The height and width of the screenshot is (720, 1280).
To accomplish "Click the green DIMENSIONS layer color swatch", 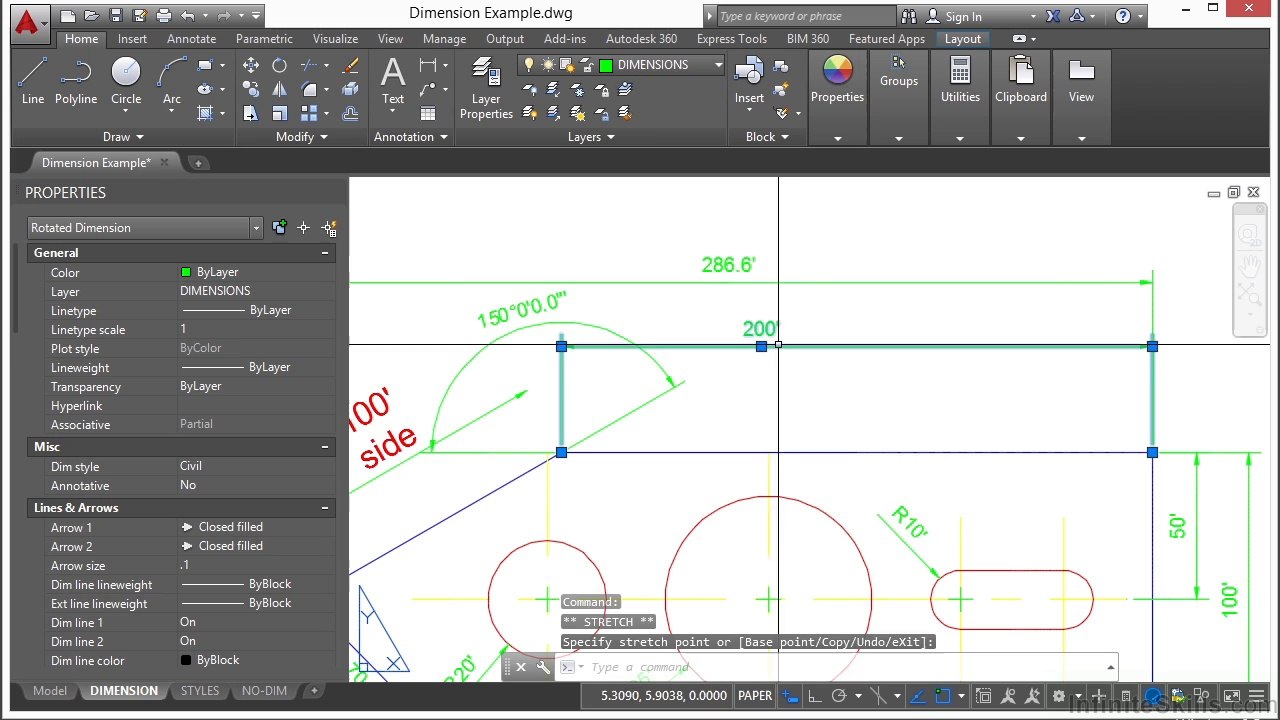I will tap(606, 65).
